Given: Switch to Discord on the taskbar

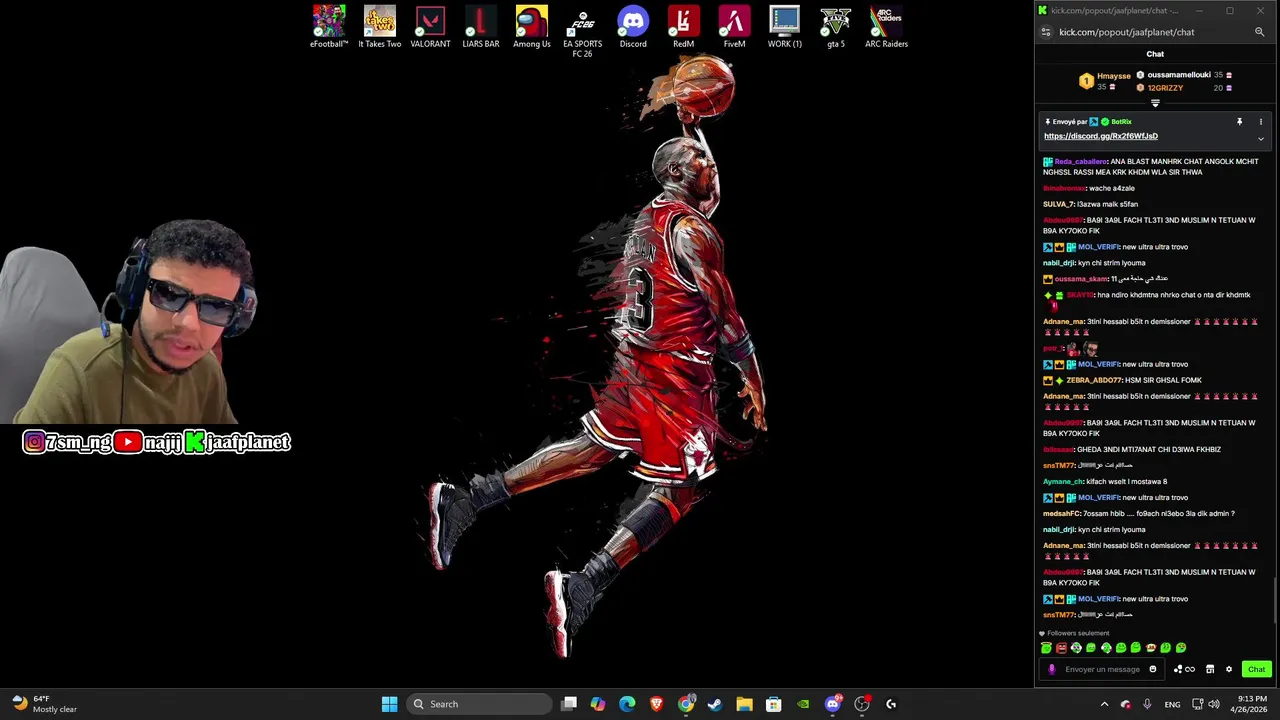Looking at the screenshot, I should [833, 704].
